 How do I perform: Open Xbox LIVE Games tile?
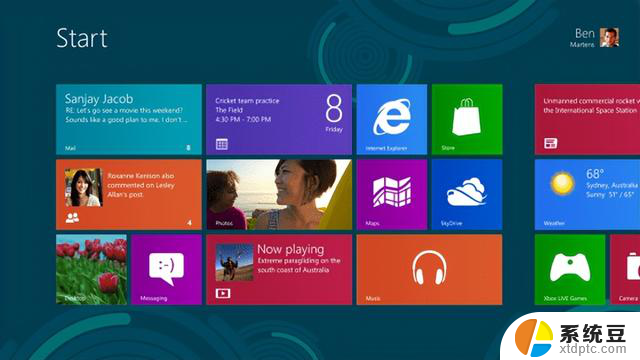coord(570,269)
